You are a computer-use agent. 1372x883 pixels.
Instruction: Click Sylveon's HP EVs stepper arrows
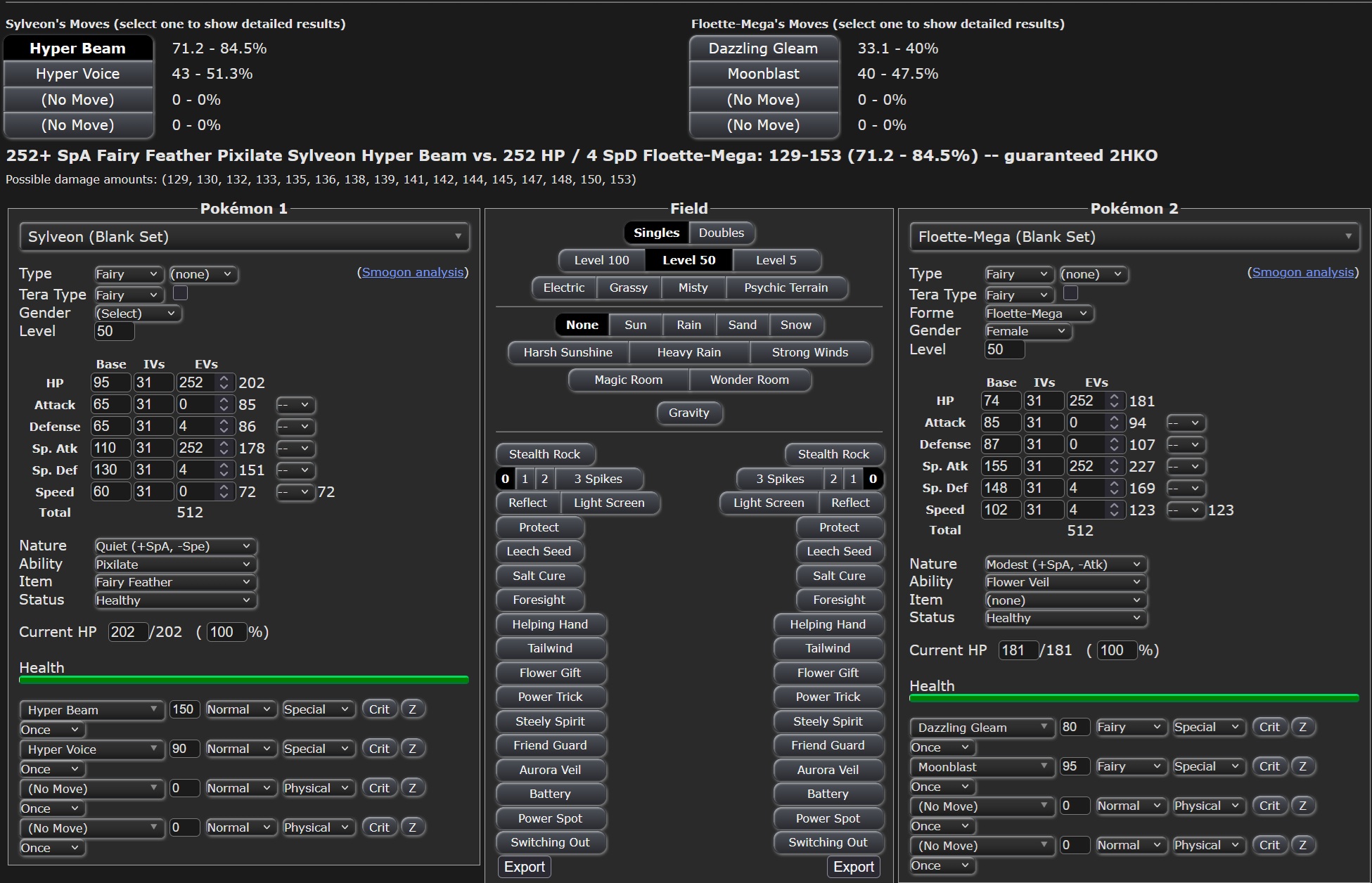tap(224, 382)
